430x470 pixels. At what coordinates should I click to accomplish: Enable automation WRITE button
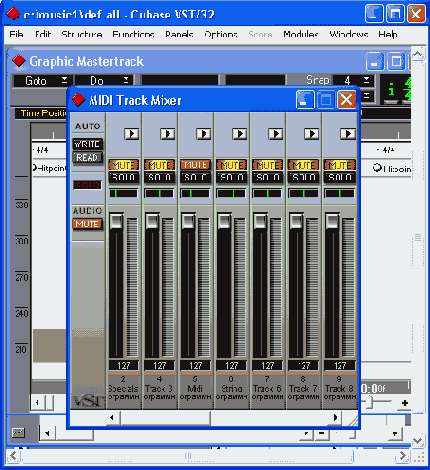coord(87,144)
